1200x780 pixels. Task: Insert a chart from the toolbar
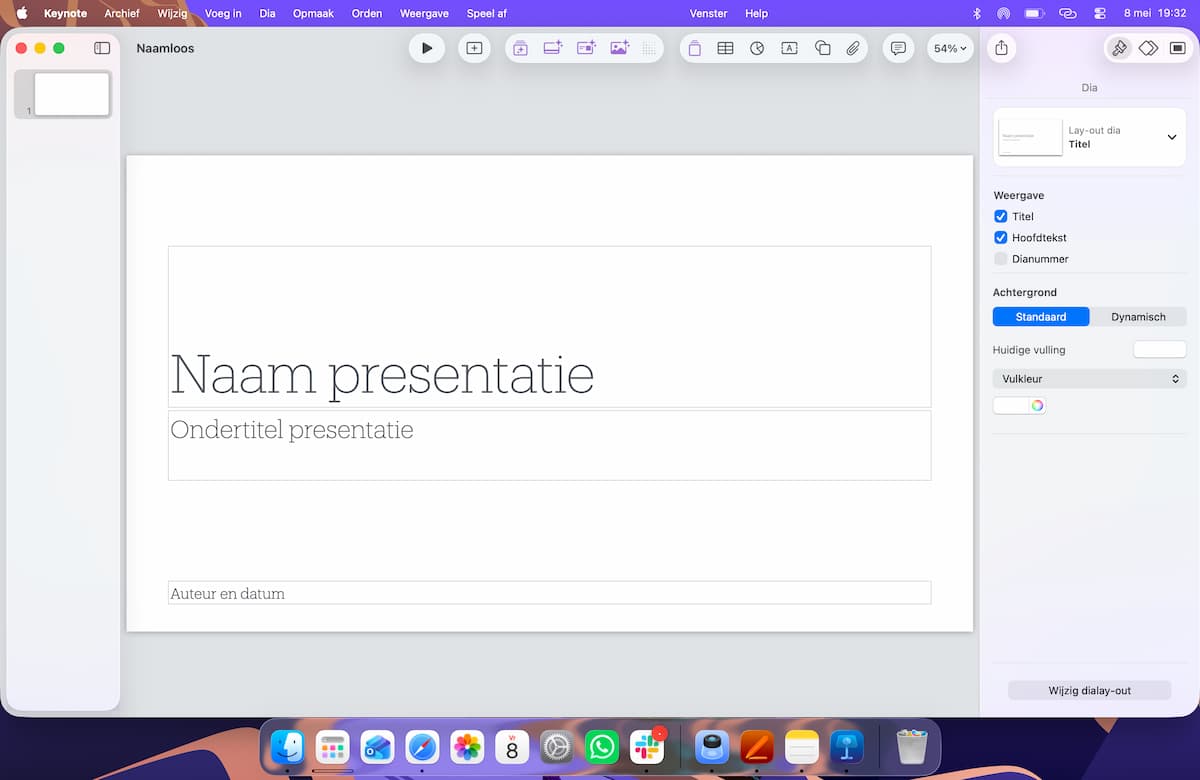point(757,48)
